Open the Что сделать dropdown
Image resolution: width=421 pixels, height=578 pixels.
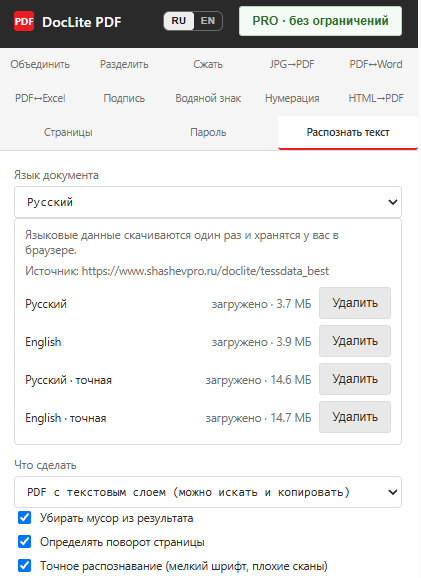(x=208, y=492)
